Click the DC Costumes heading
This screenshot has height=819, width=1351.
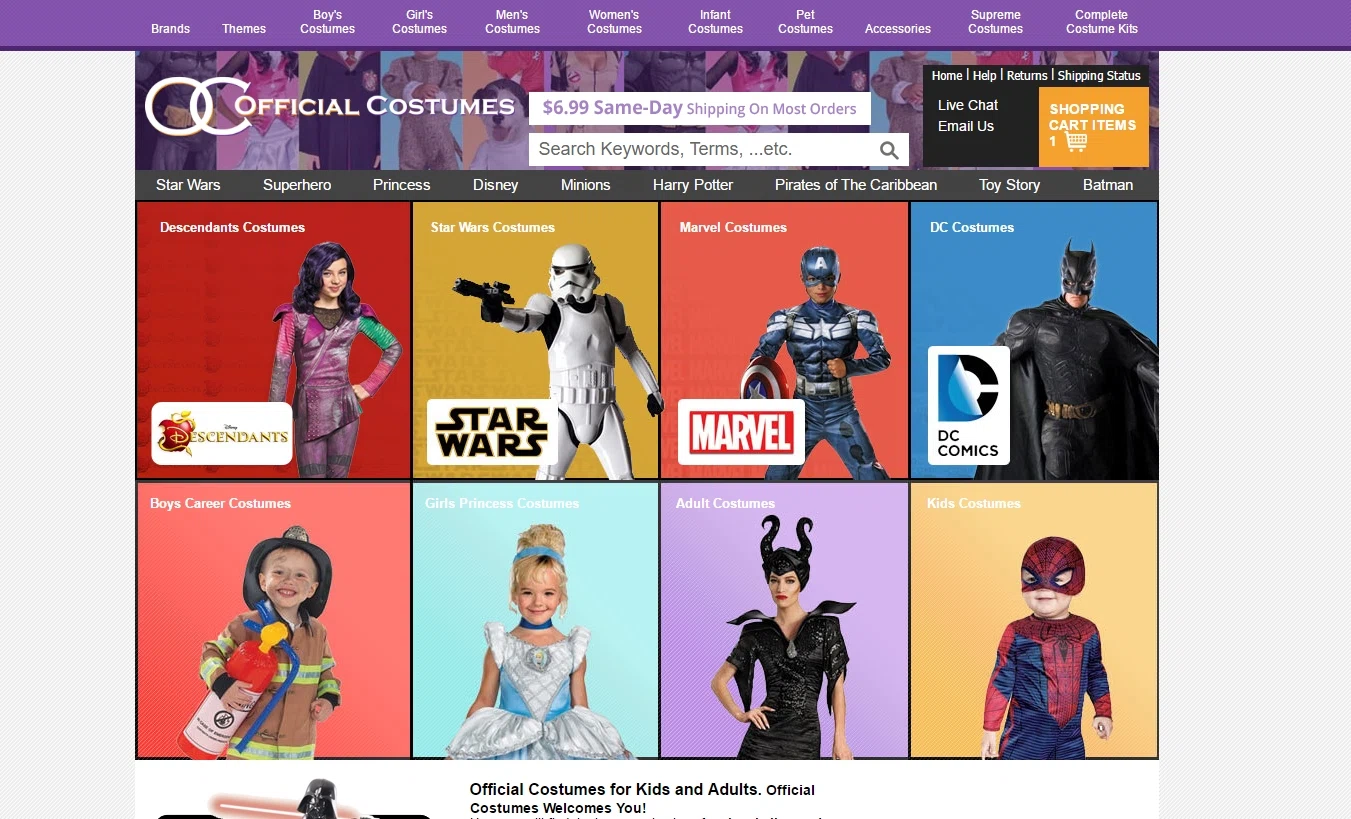point(972,228)
